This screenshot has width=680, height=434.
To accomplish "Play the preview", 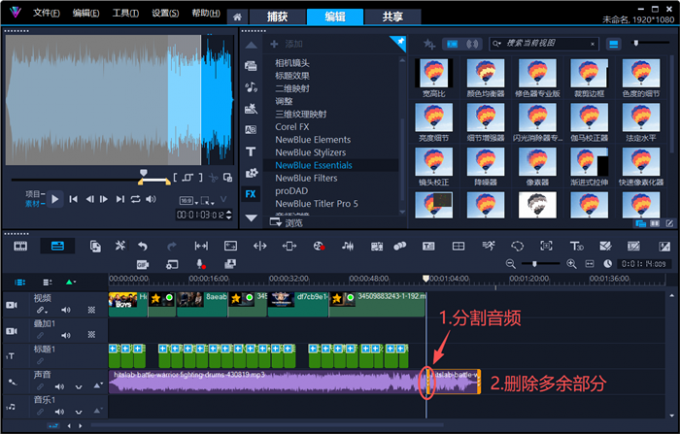I will pos(55,199).
